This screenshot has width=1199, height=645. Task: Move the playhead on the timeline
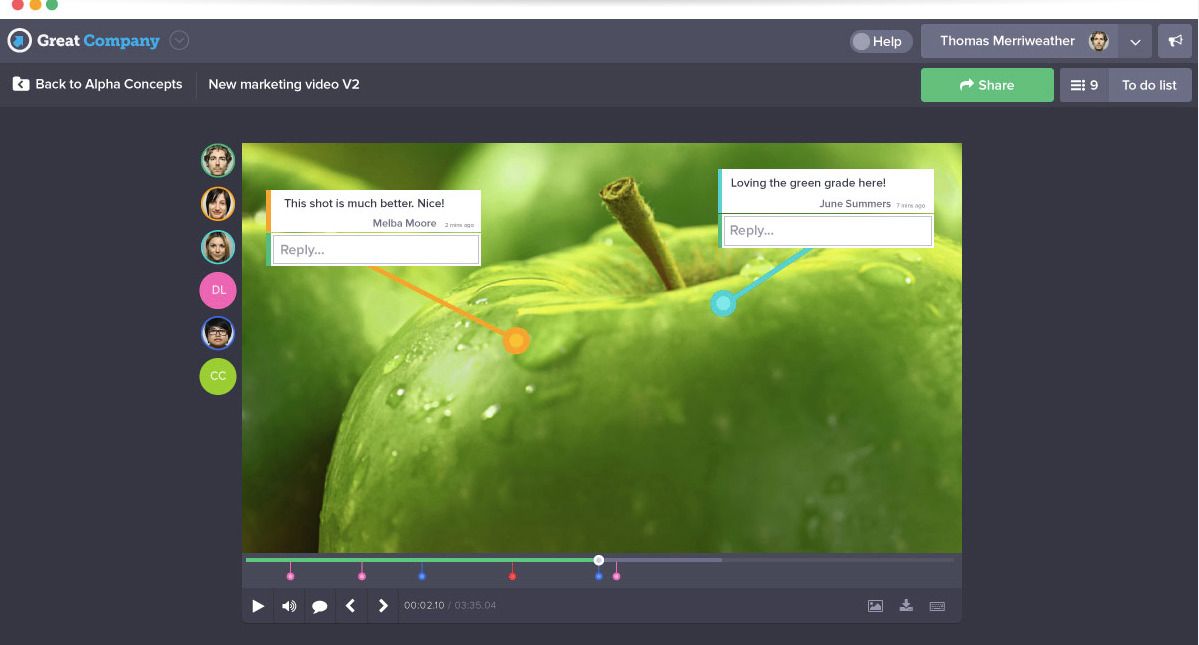point(599,560)
